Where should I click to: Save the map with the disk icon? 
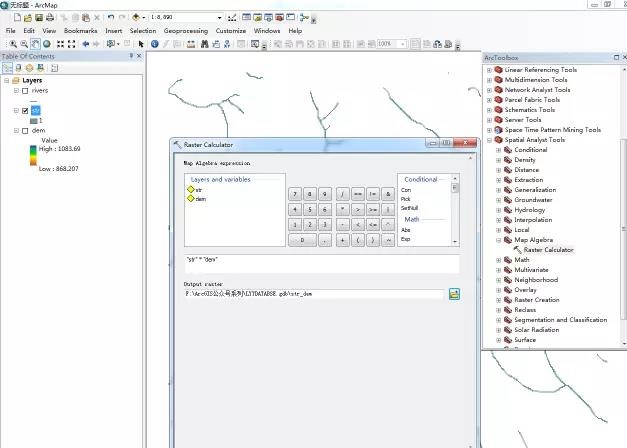click(x=39, y=17)
